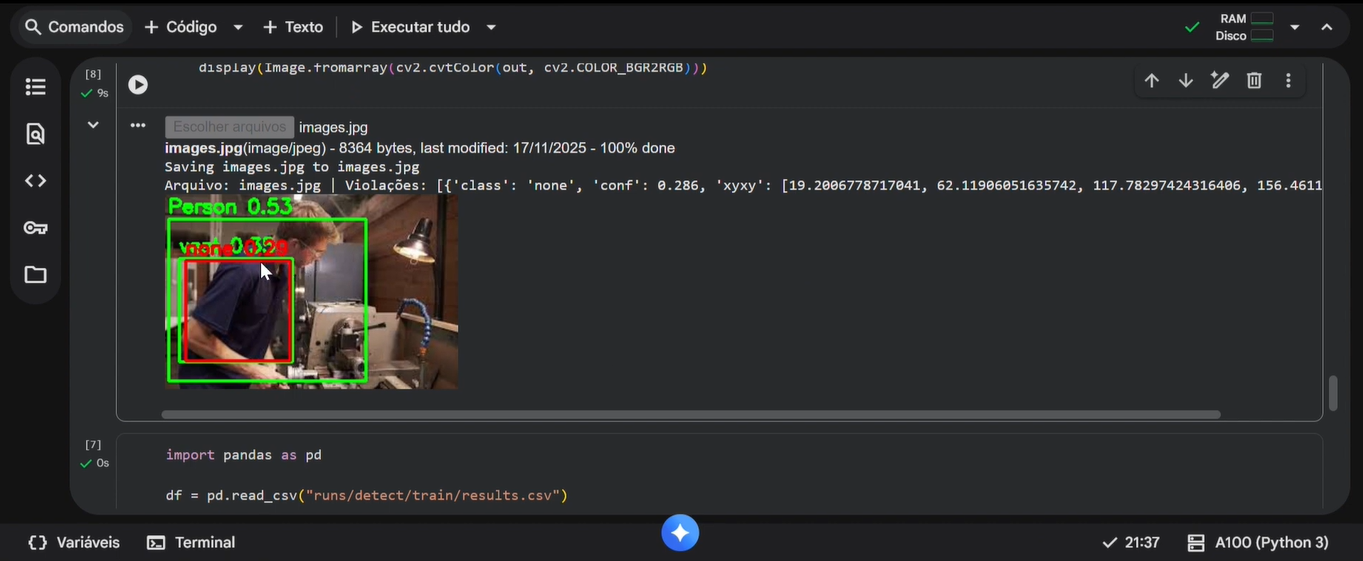
Task: Click the horizontal output scrollbar
Action: point(690,414)
